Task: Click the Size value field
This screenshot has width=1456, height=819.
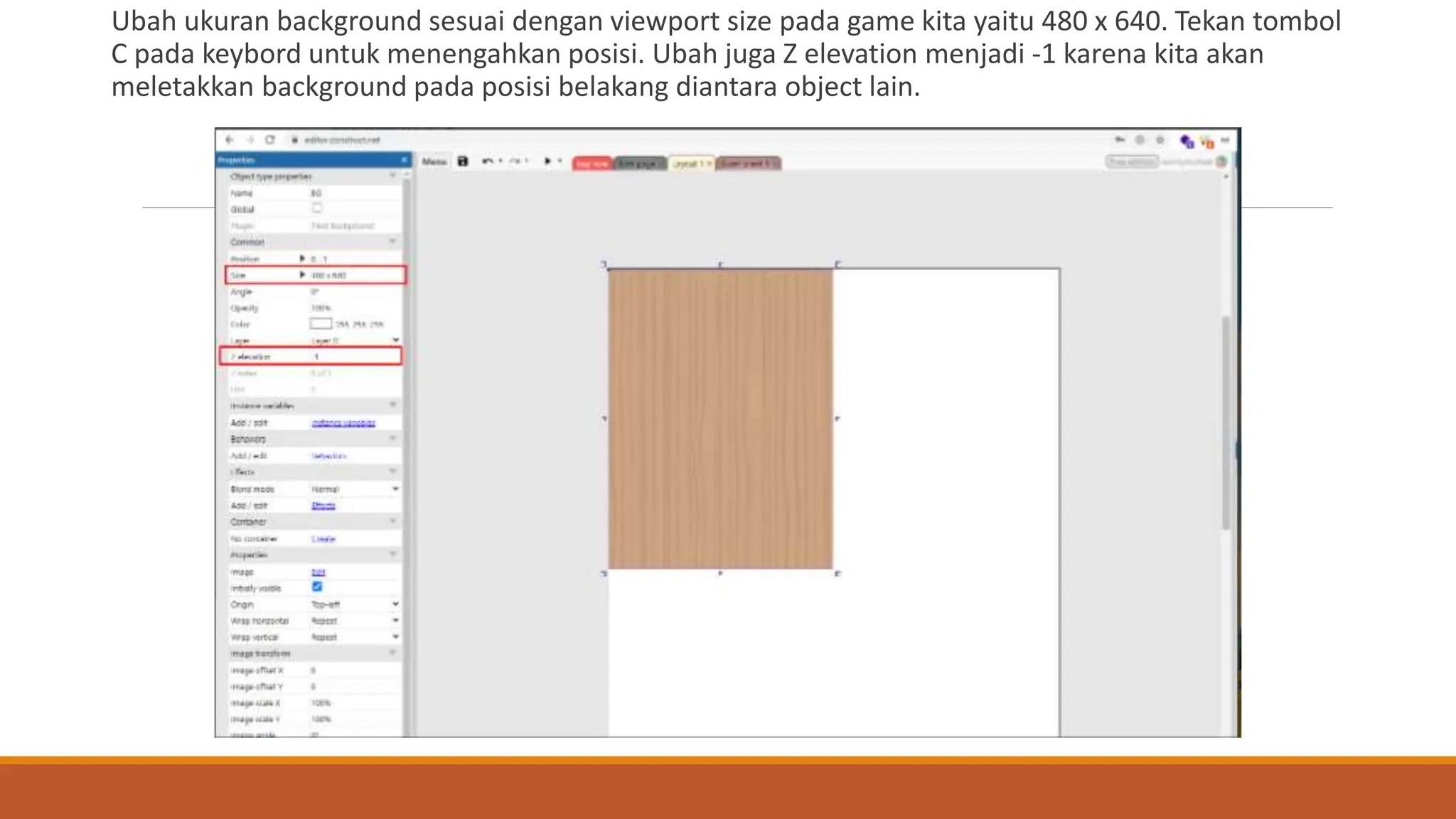Action: coord(355,275)
